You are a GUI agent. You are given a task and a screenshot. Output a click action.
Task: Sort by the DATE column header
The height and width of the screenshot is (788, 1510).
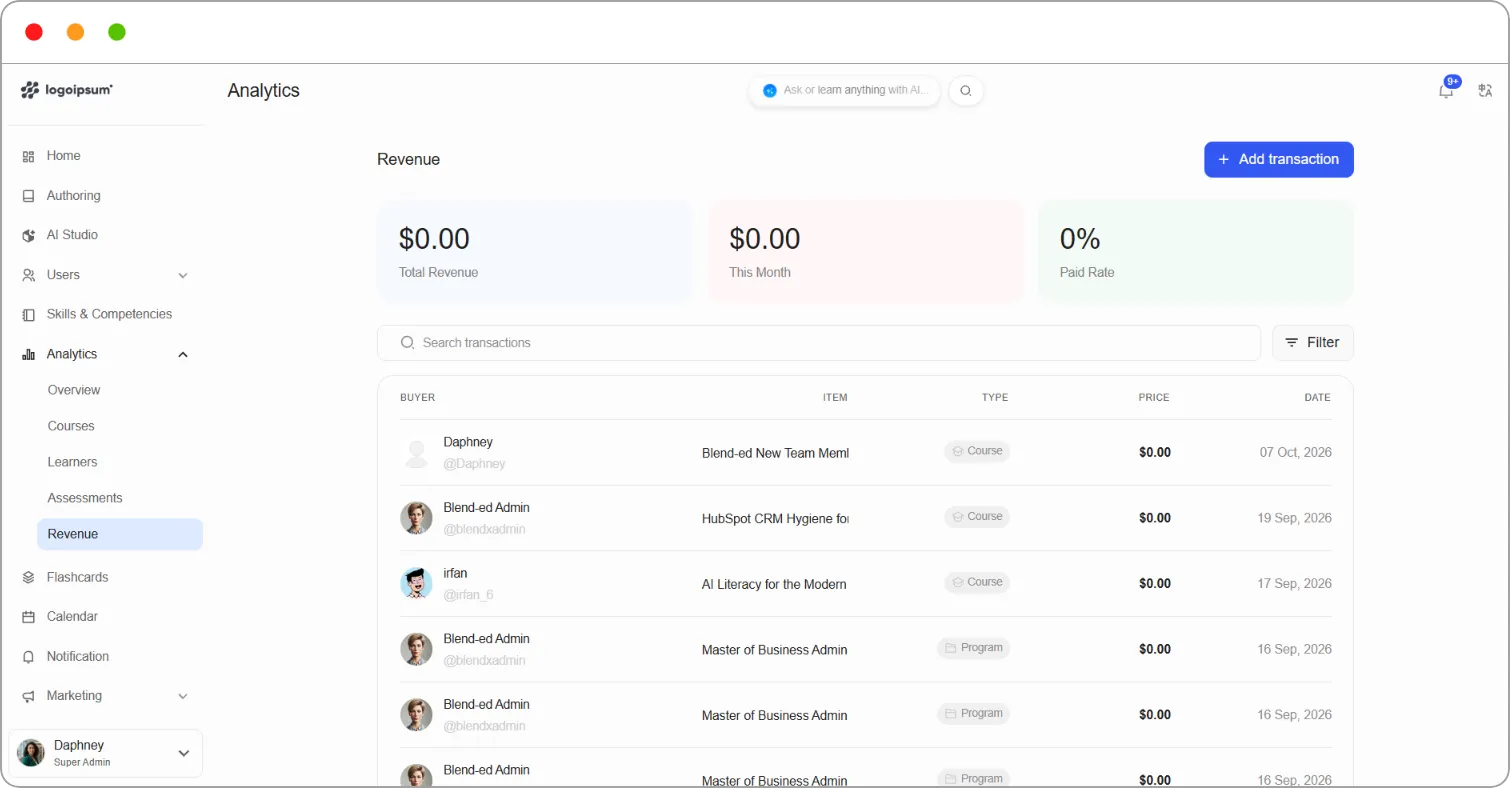[1317, 398]
